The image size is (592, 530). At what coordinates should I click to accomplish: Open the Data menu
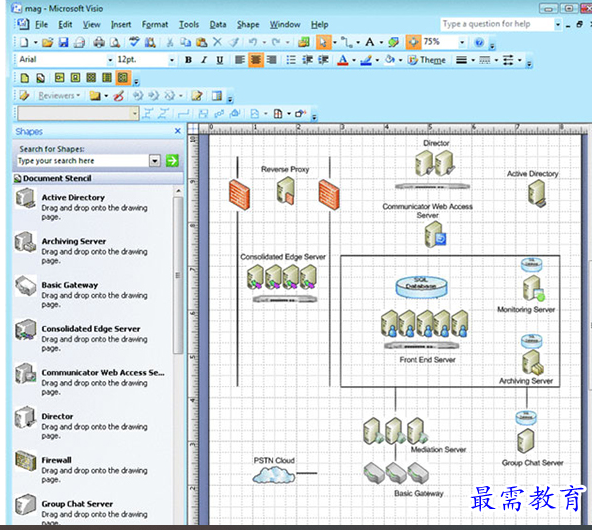point(218,25)
